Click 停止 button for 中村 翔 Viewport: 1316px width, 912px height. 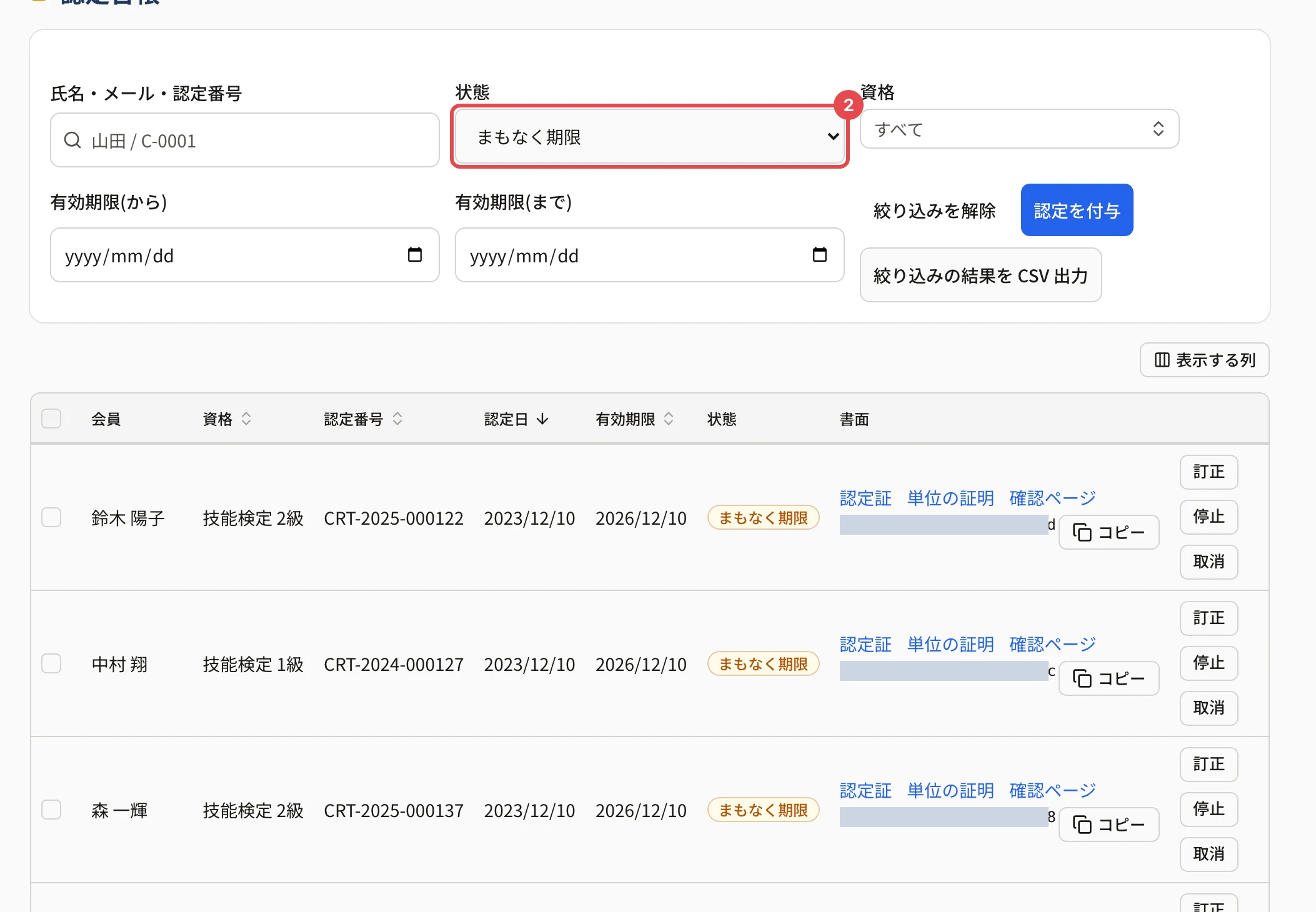(1209, 663)
